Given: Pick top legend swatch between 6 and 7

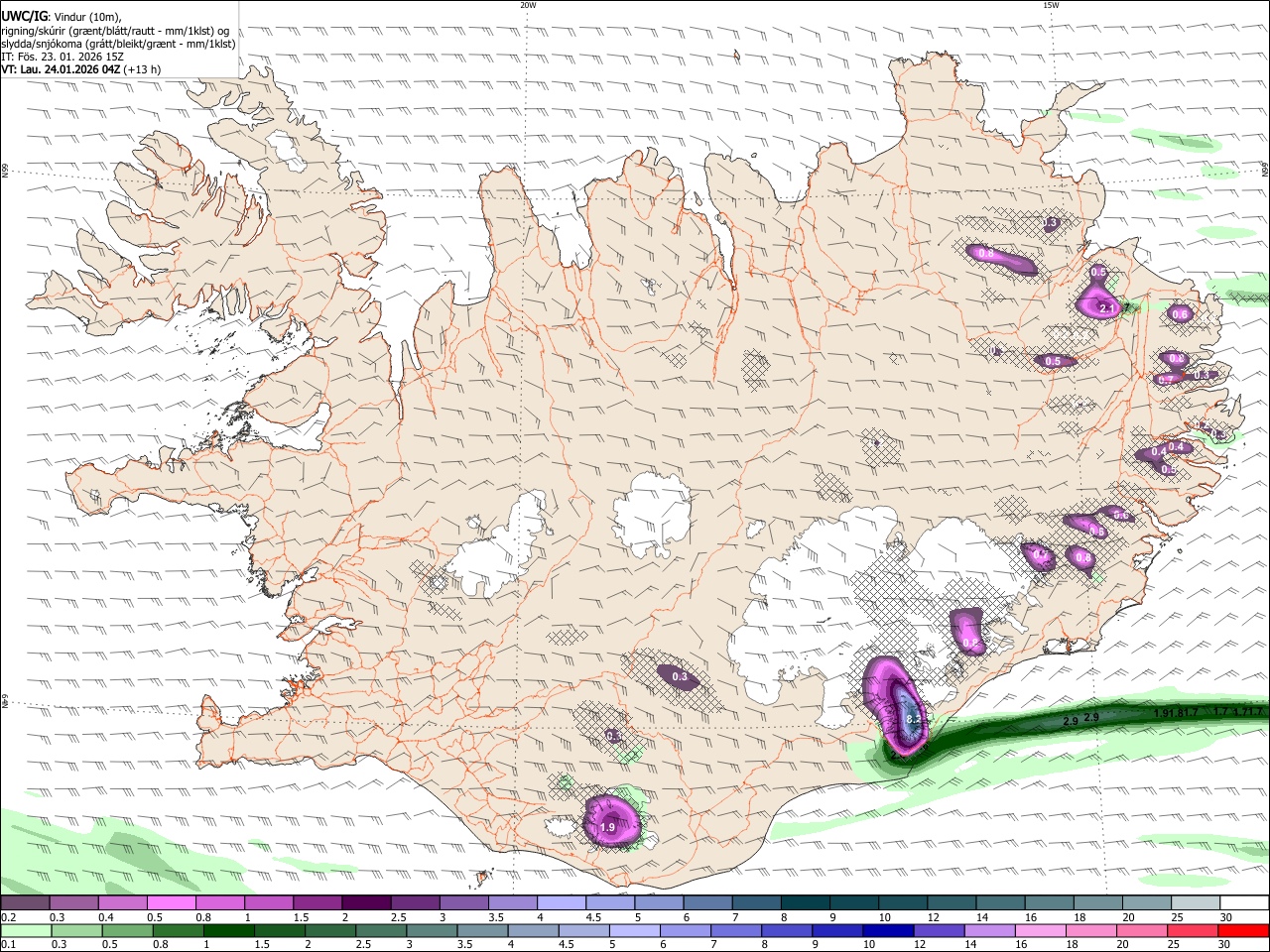Looking at the screenshot, I should pos(708,902).
